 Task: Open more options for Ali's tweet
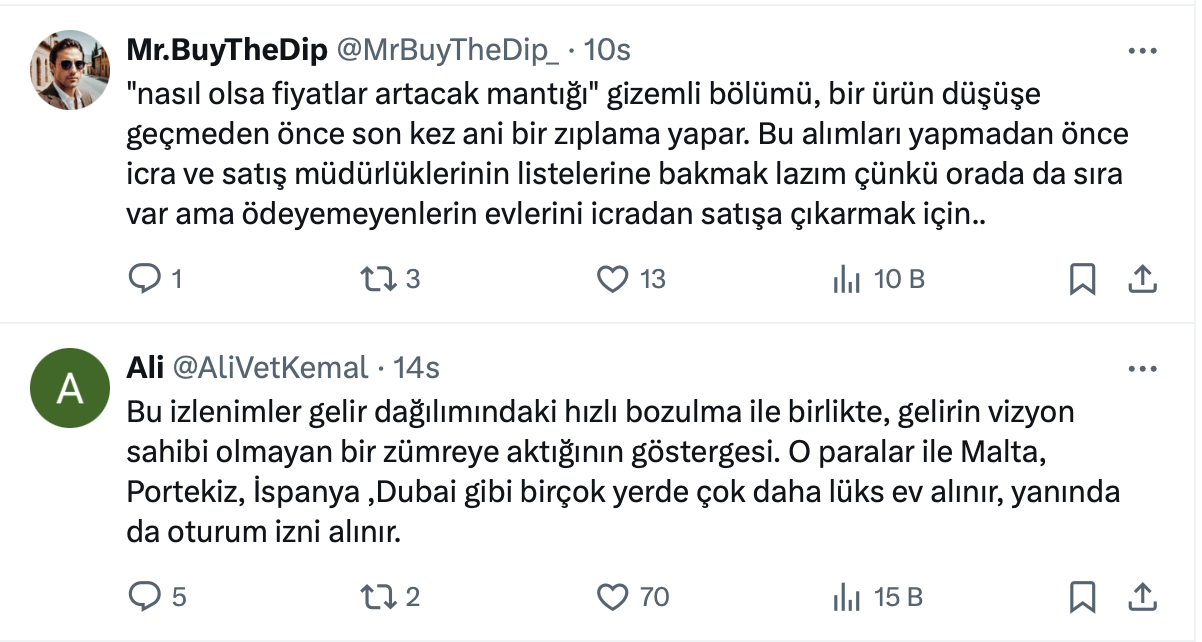[x=1143, y=368]
